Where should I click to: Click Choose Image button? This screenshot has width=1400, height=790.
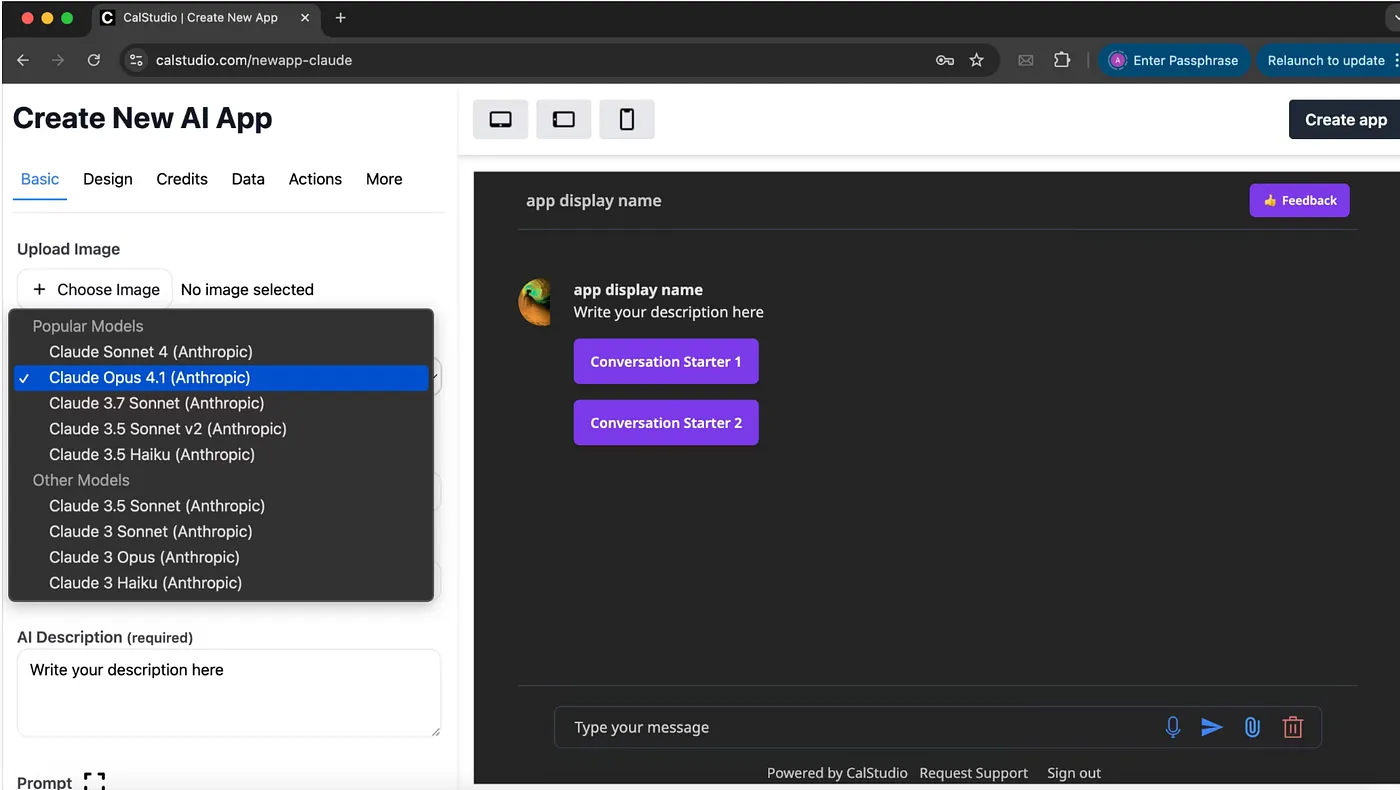click(x=95, y=289)
